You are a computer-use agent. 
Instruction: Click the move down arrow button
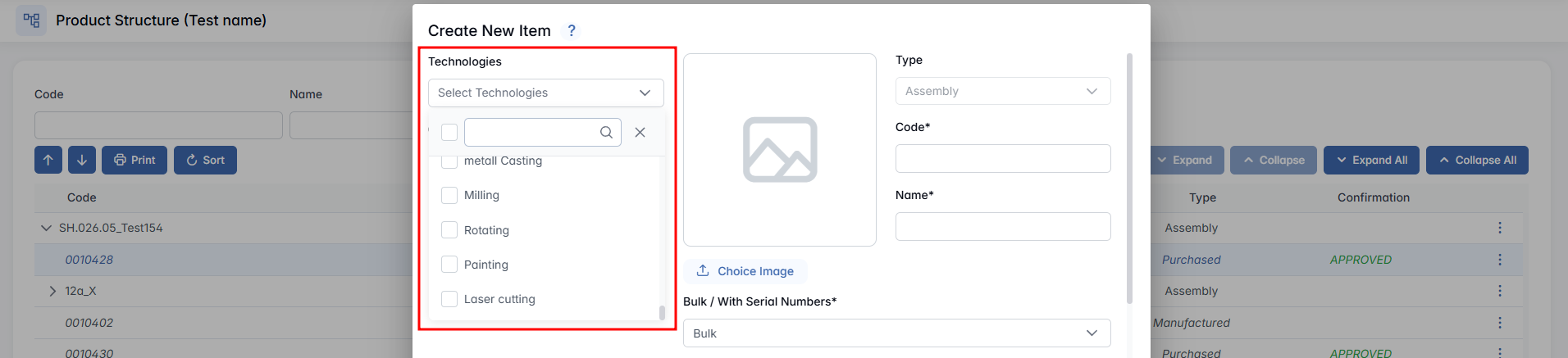(82, 161)
